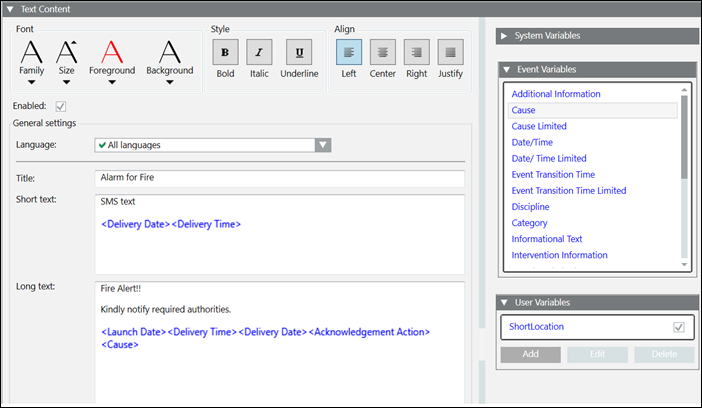Pick the red Foreground color
Image resolution: width=702 pixels, height=408 pixels.
click(112, 60)
